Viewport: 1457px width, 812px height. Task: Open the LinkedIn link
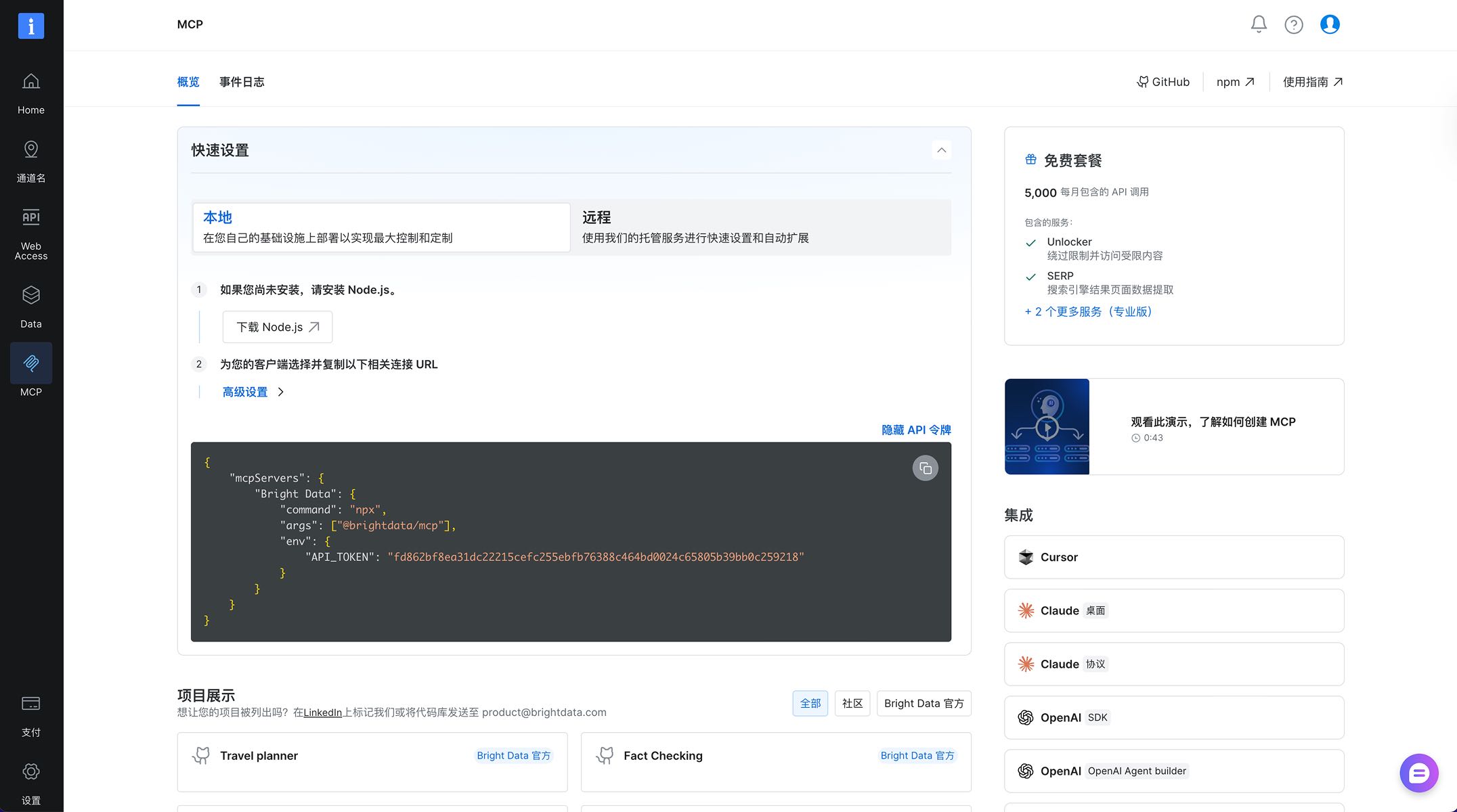[322, 713]
